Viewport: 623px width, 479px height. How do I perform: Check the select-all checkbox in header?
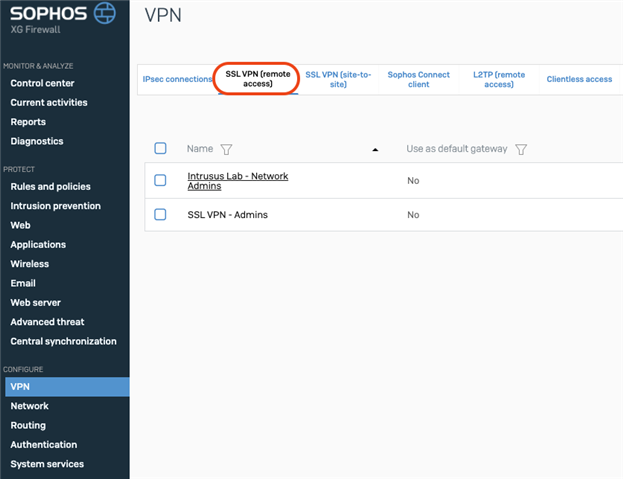(160, 148)
